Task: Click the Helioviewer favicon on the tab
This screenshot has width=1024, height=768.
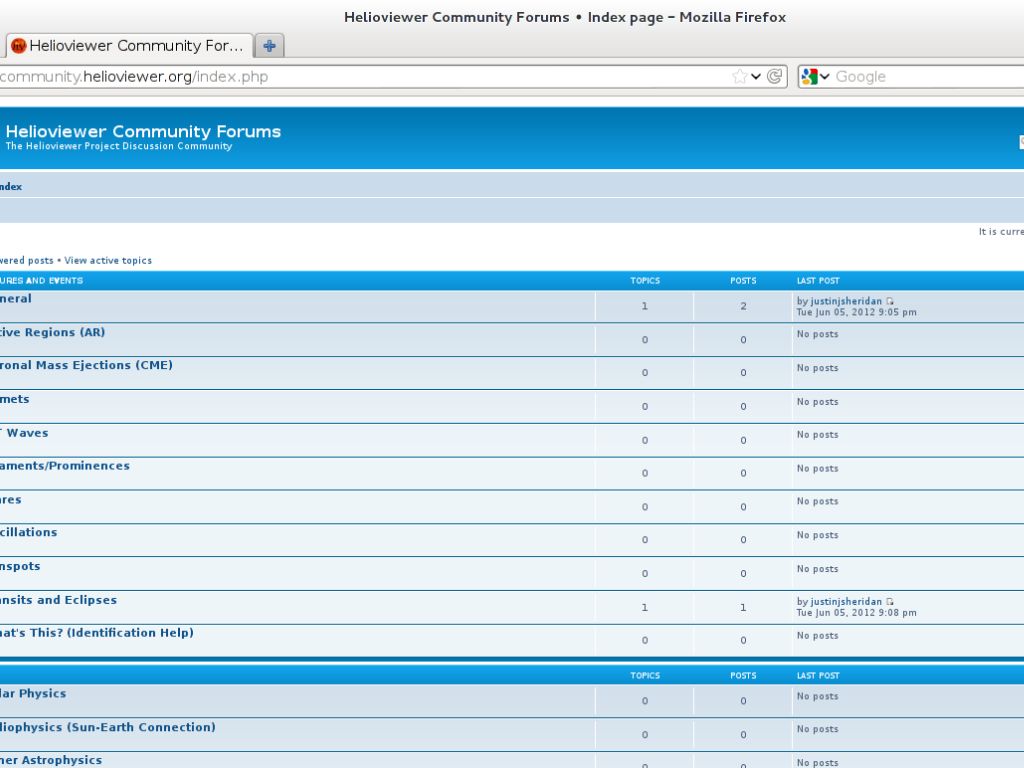Action: 18,46
